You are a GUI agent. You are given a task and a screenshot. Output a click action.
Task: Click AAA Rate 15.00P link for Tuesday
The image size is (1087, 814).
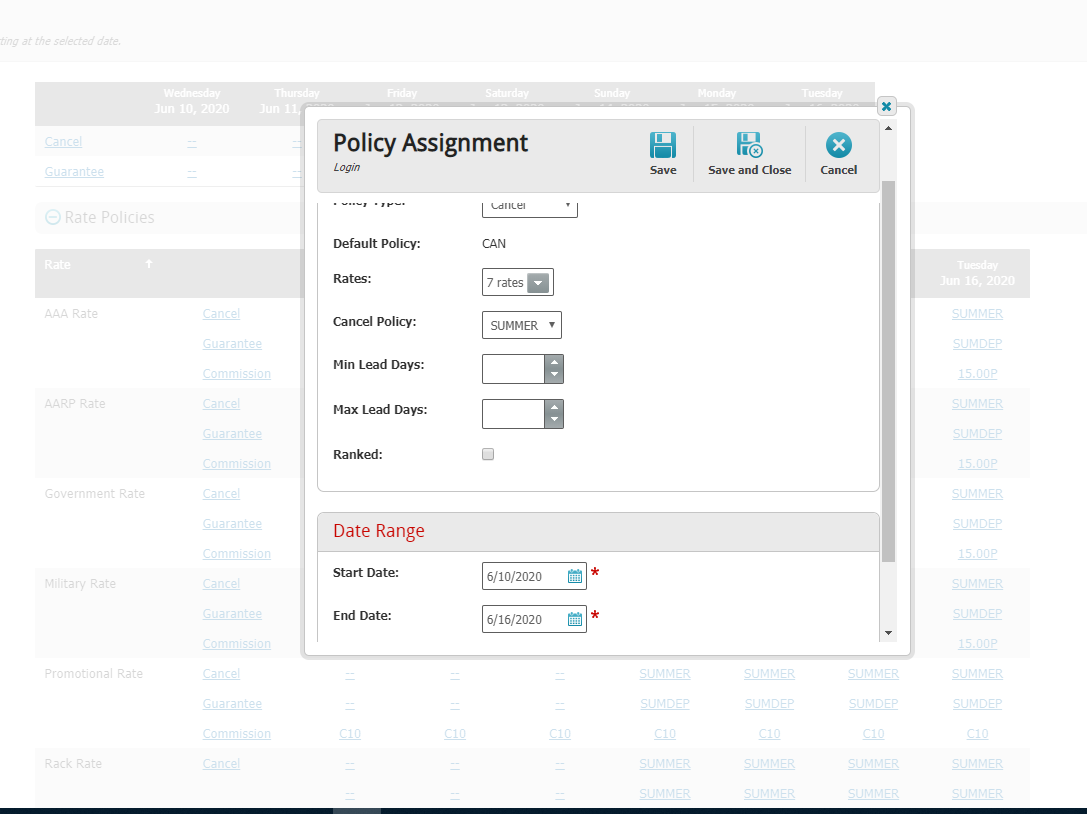coord(977,373)
